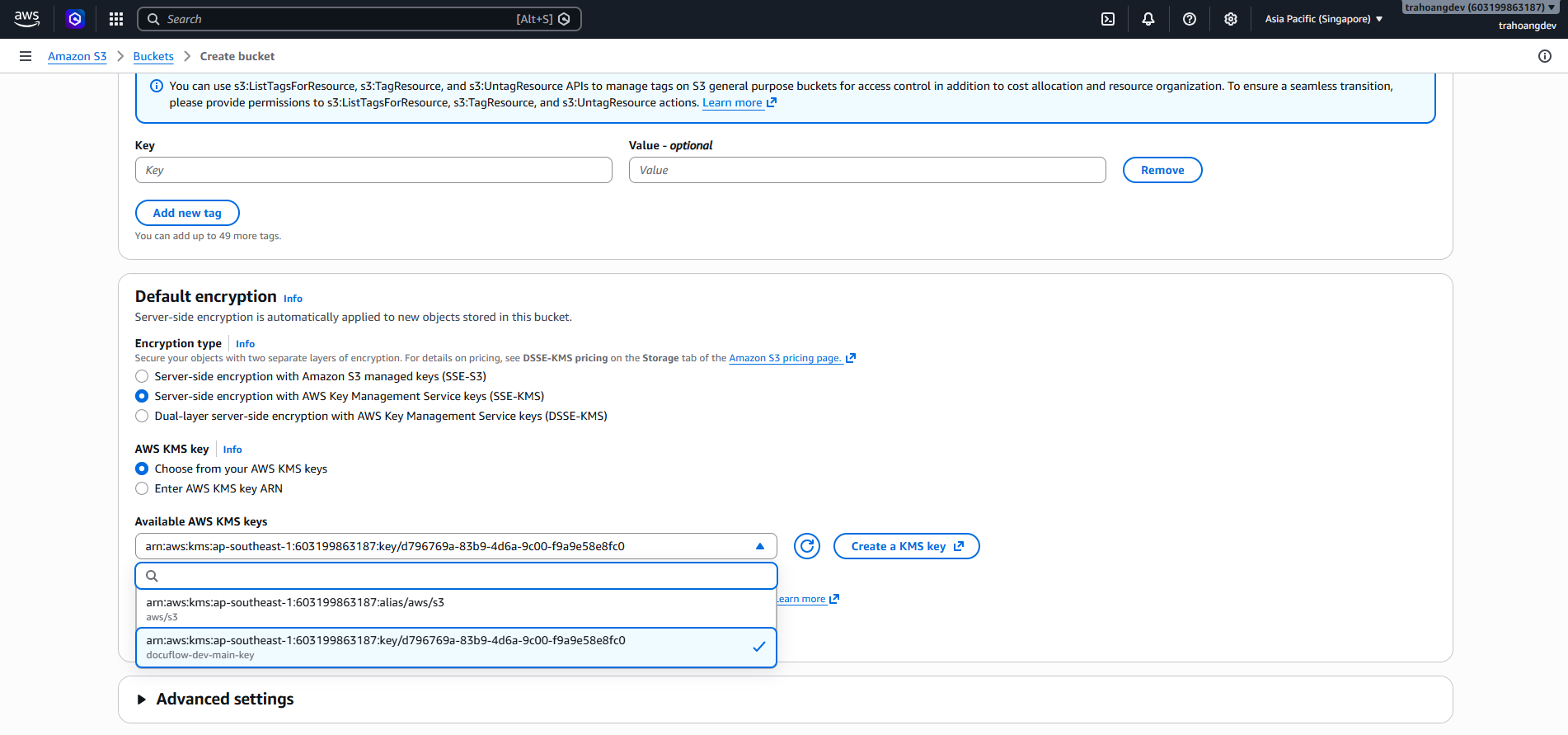The image size is (1568, 735).
Task: Click Add new tag button
Action: click(187, 213)
